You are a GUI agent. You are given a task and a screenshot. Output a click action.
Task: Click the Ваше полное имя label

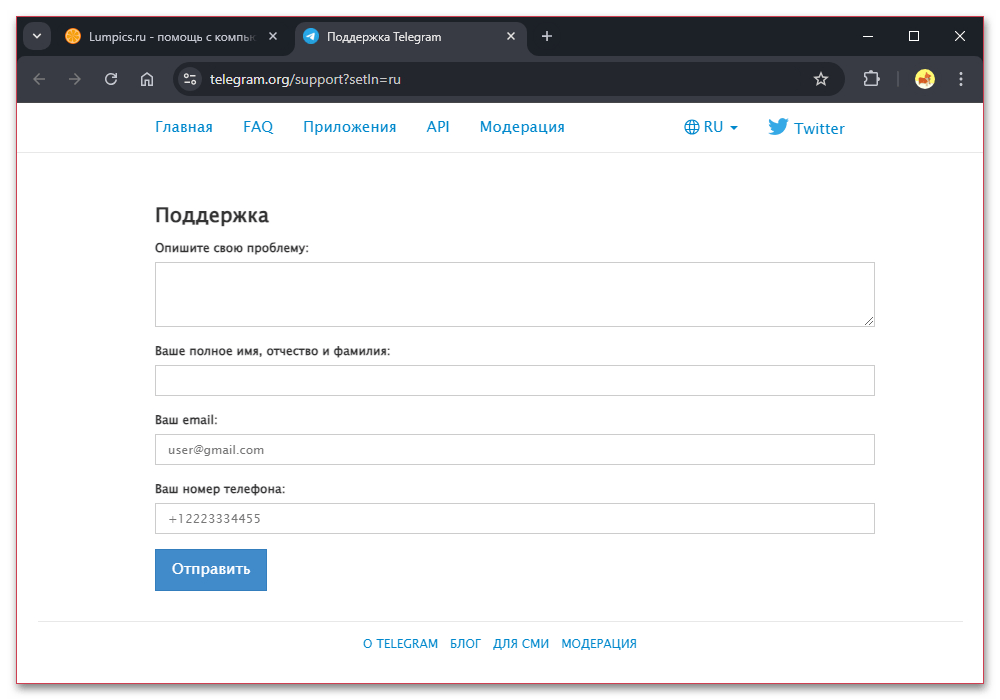(x=272, y=351)
